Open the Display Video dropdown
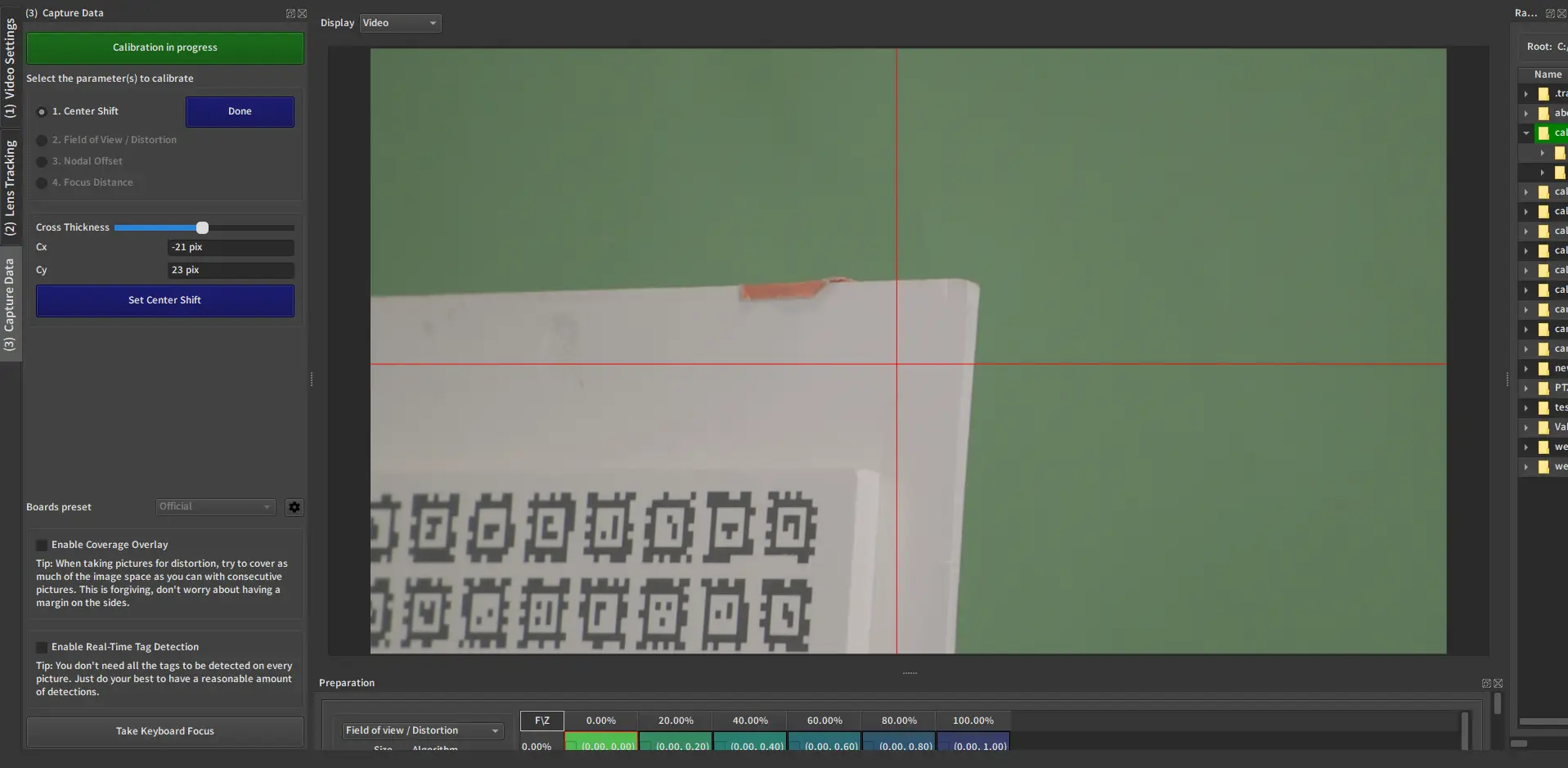This screenshot has width=1568, height=768. pos(400,23)
